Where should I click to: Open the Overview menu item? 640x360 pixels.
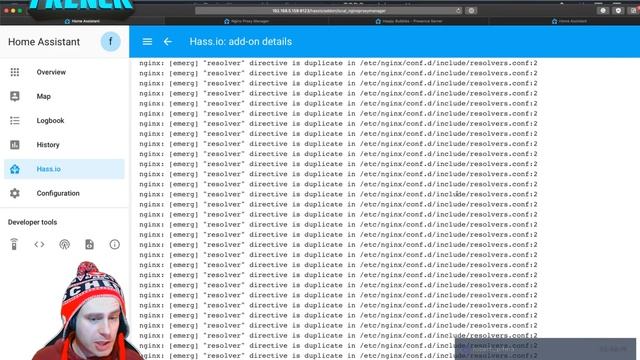click(x=64, y=72)
